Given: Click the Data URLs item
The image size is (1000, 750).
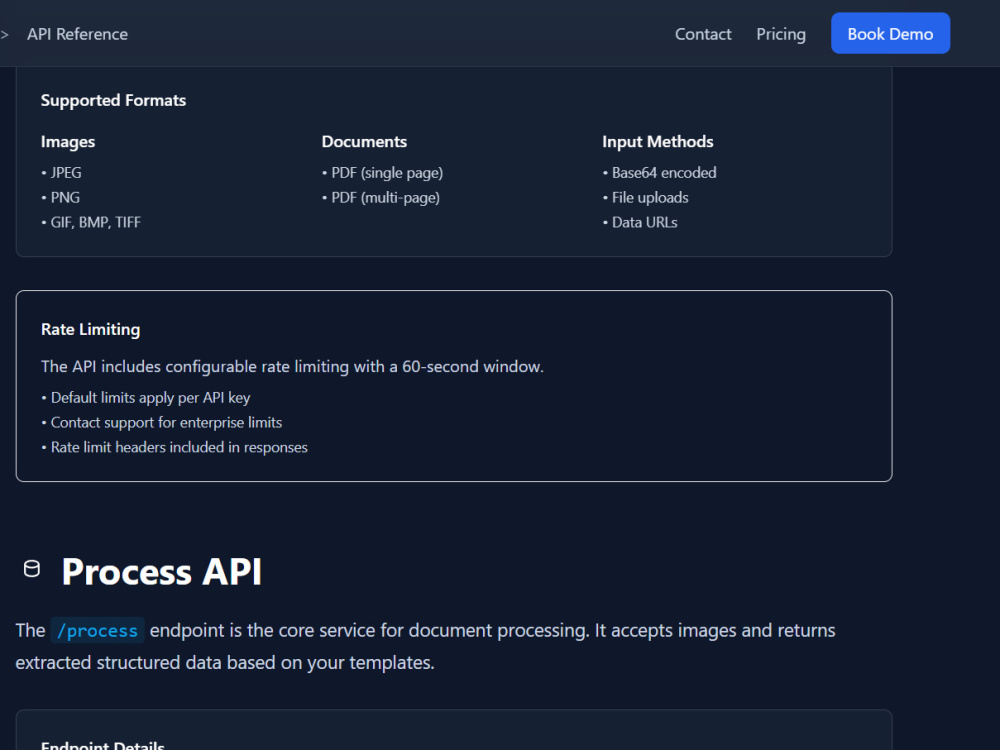Looking at the screenshot, I should point(640,223).
